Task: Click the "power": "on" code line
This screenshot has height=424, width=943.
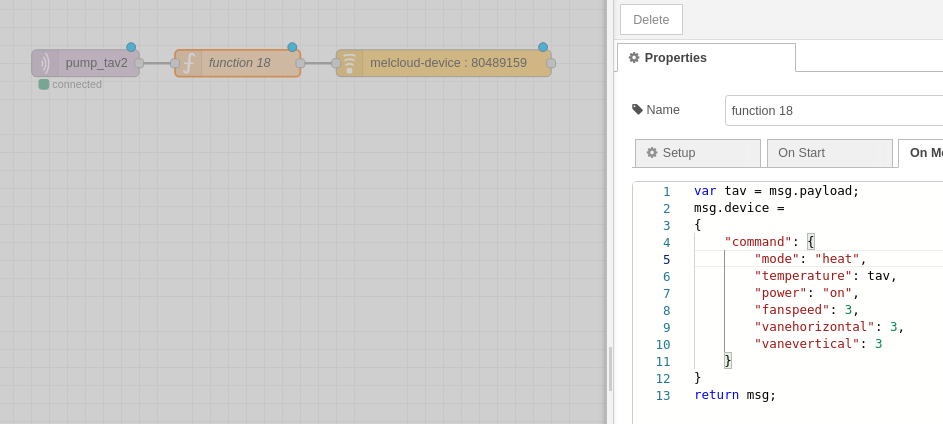Action: [807, 293]
